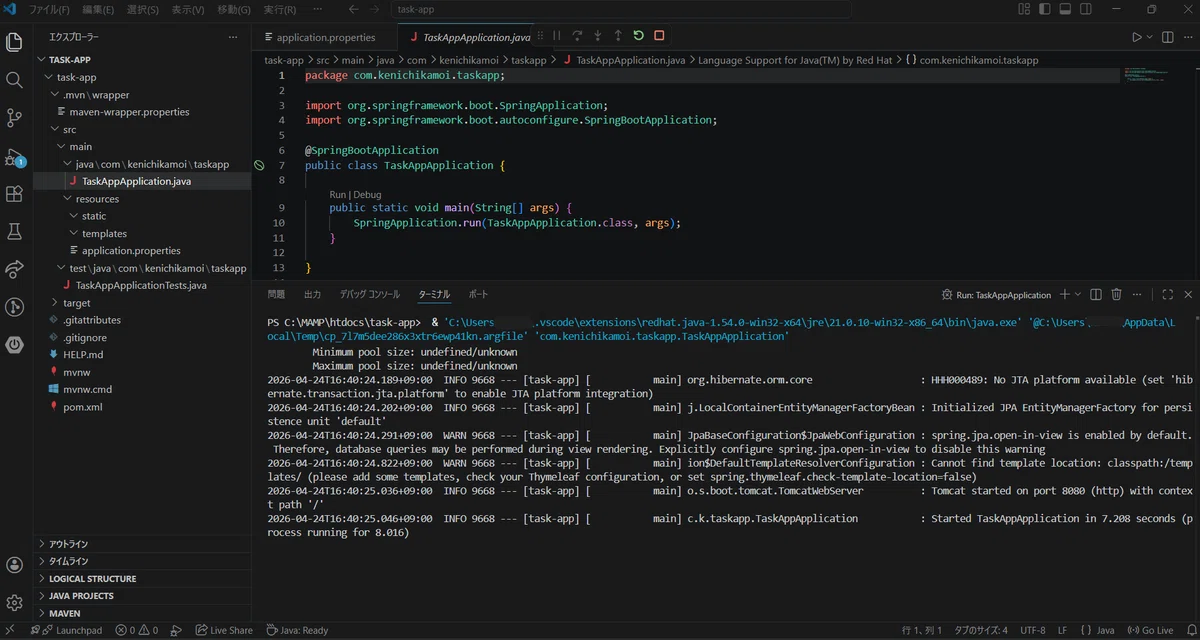Stop the debug session

pyautogui.click(x=659, y=36)
